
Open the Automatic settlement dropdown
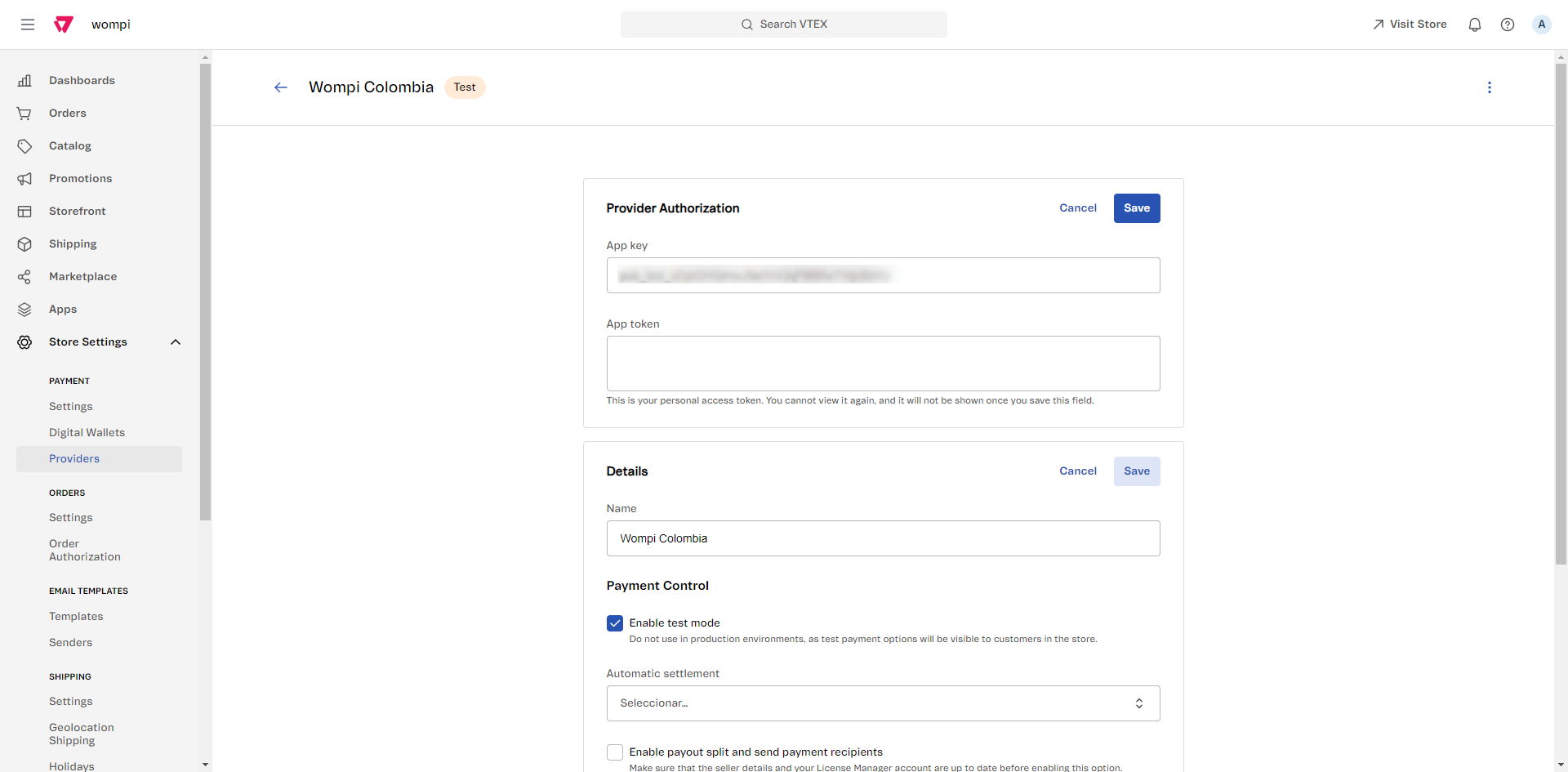(x=882, y=703)
